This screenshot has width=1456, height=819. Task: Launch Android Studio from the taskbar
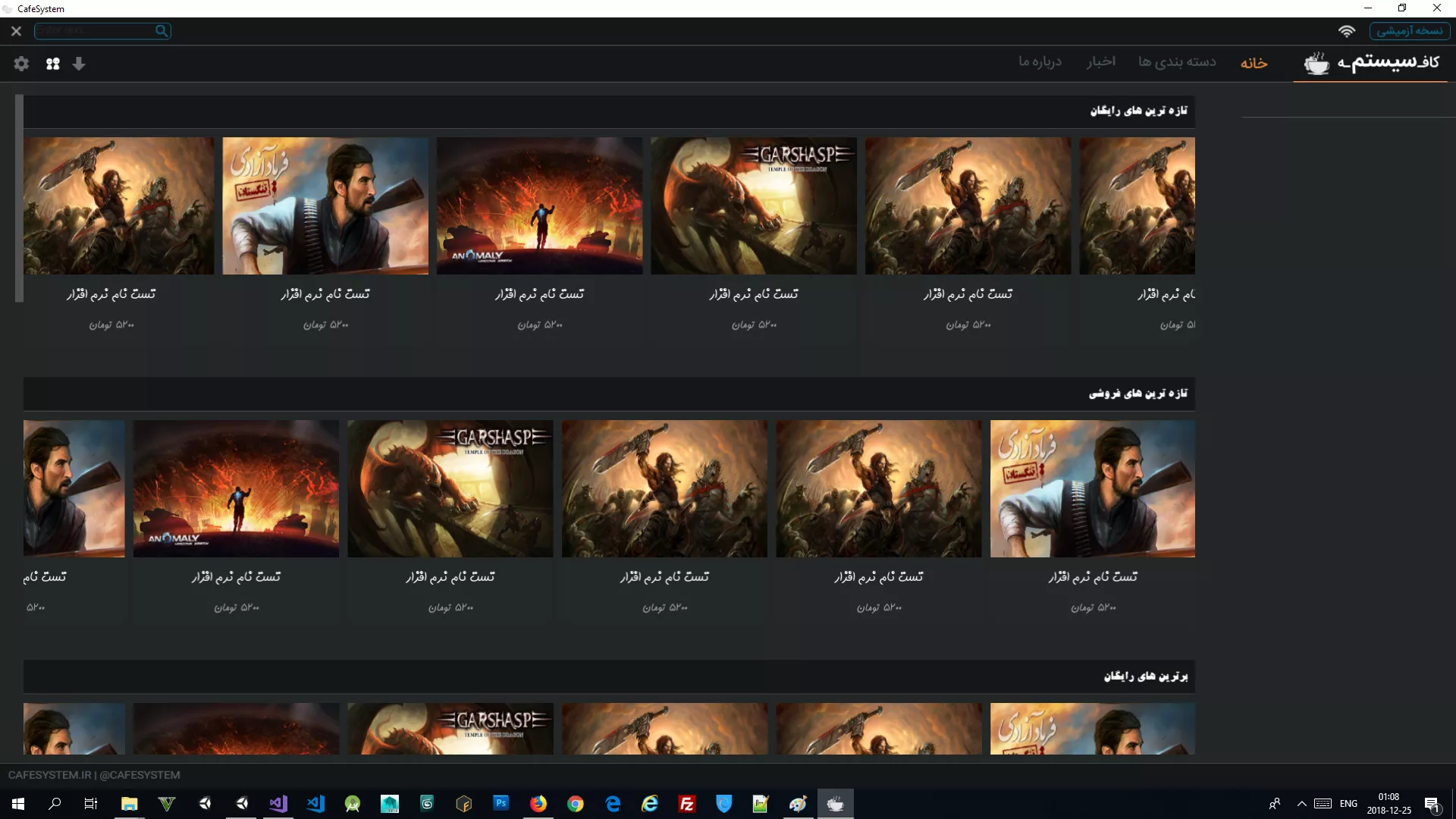point(353,804)
